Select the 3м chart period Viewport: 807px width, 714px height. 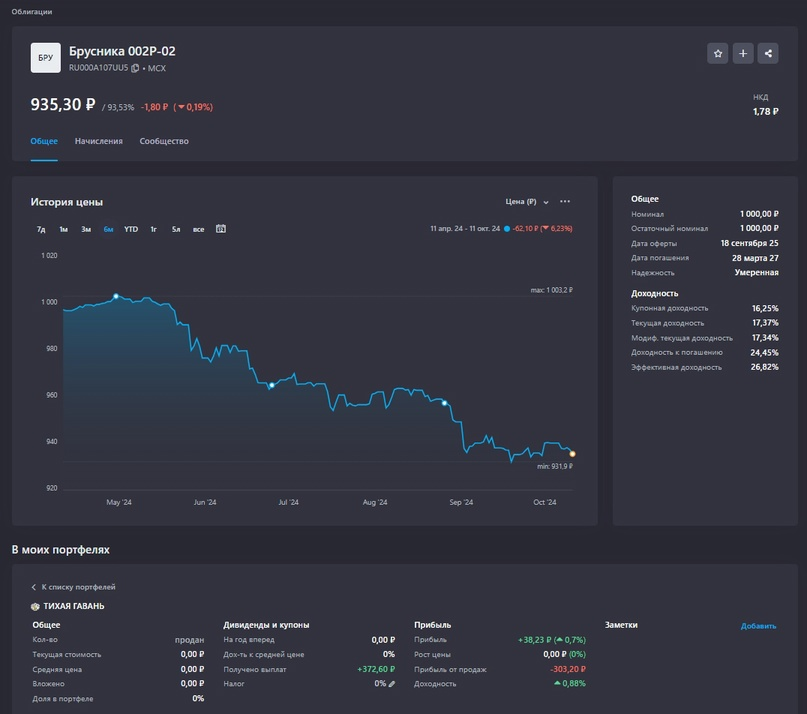pyautogui.click(x=86, y=229)
